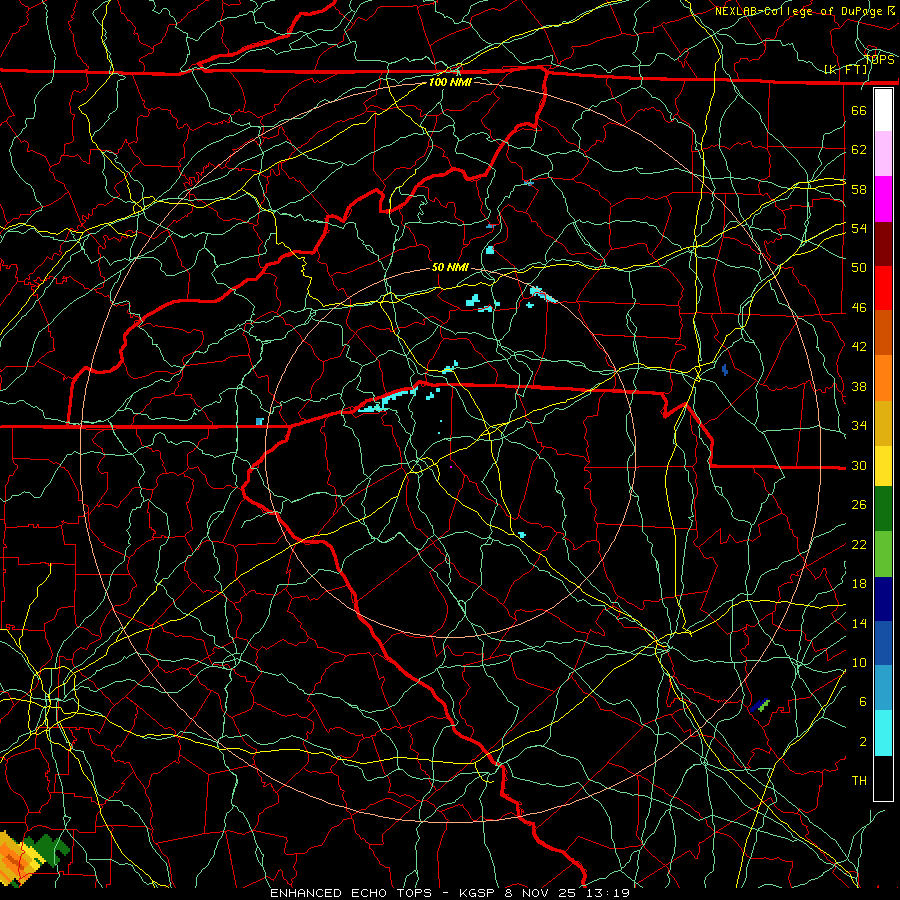Pick the light green legend swatch

click(883, 554)
